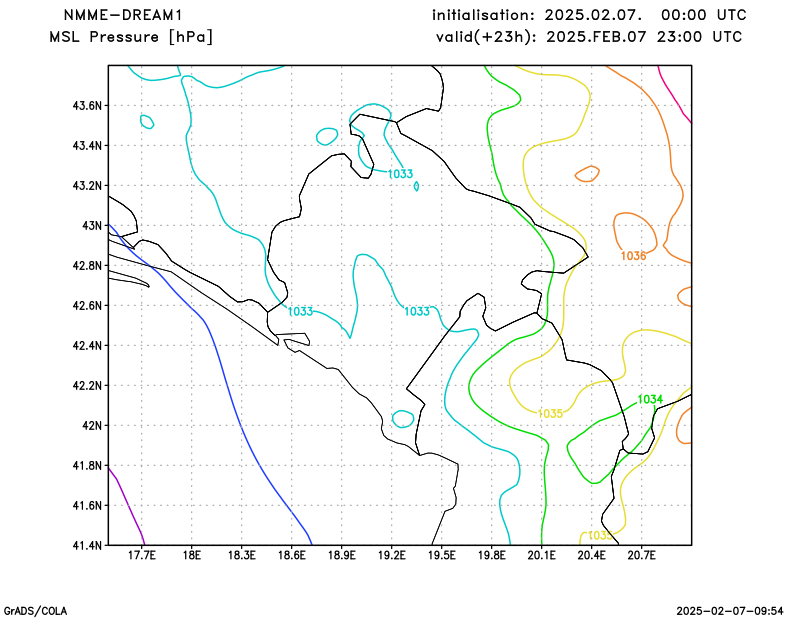800x618 pixels.
Task: Click the 18.3E longitude label
Action: pos(242,556)
